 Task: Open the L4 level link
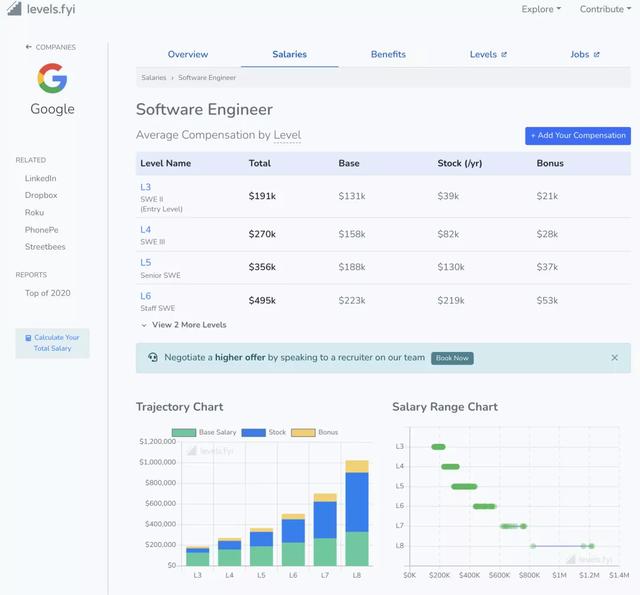pyautogui.click(x=145, y=230)
